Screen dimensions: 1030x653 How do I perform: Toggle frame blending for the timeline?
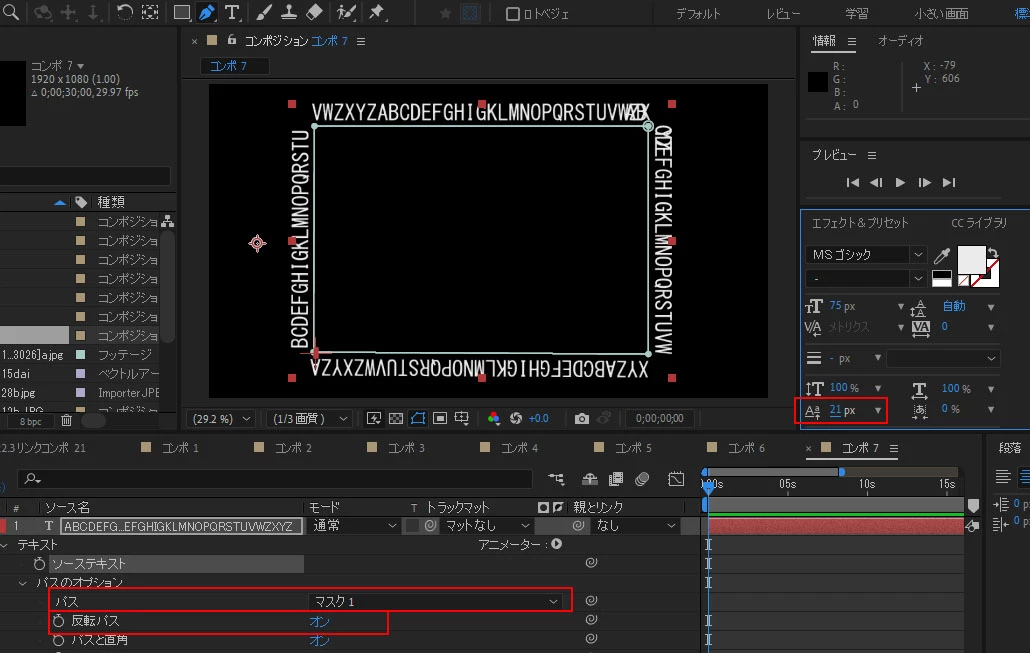tap(616, 479)
